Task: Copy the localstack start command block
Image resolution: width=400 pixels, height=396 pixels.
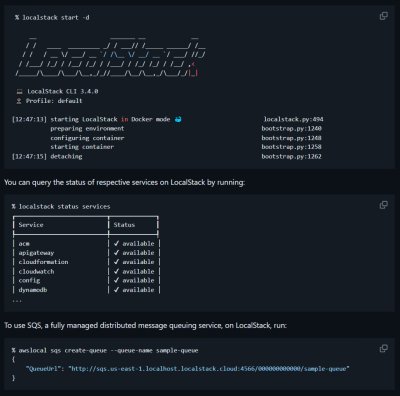Action: point(384,16)
